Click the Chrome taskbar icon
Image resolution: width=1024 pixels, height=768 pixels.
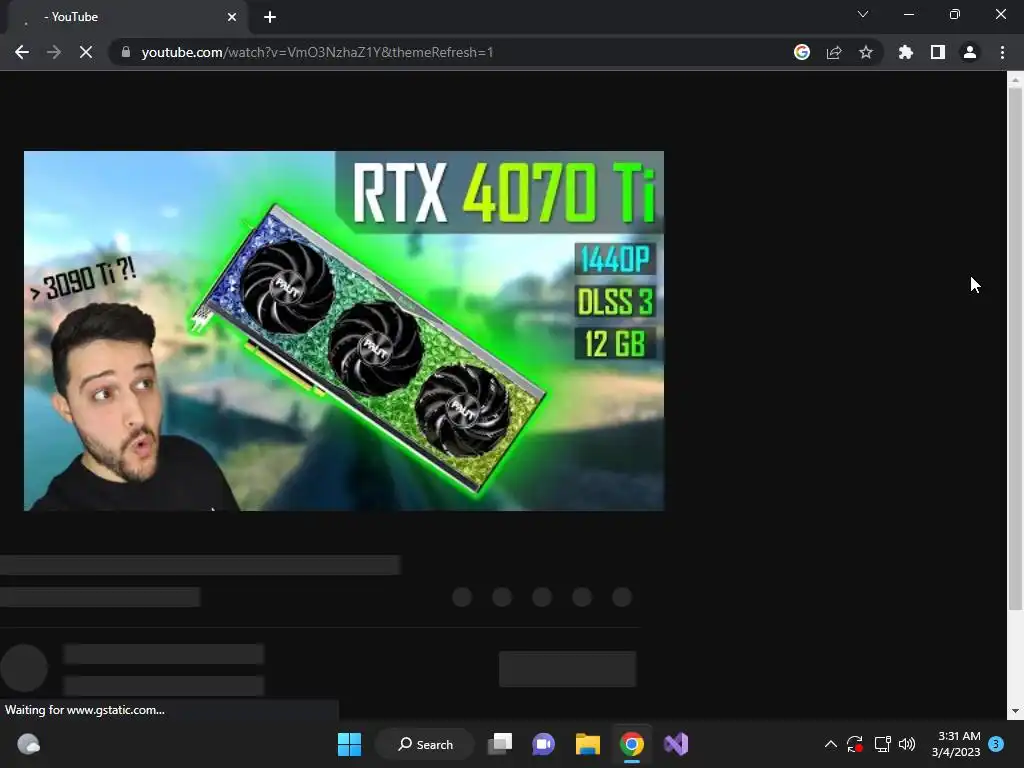click(x=632, y=744)
